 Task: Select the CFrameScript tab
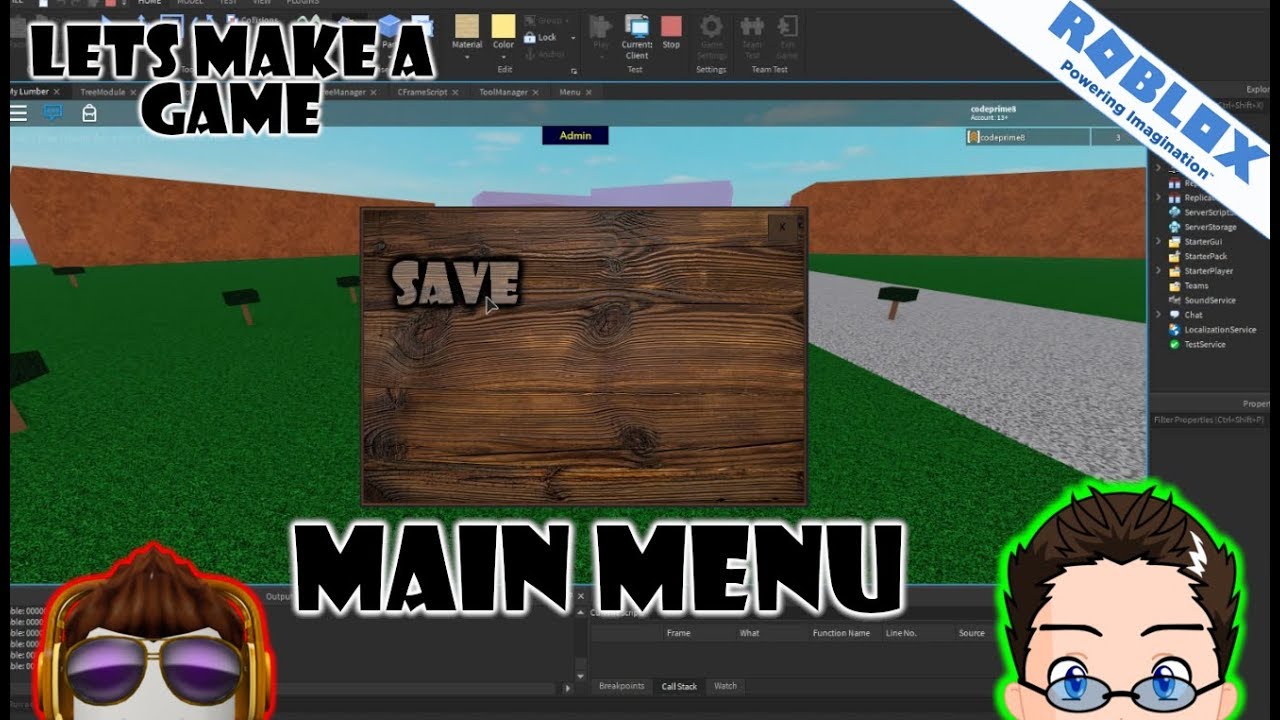[422, 92]
